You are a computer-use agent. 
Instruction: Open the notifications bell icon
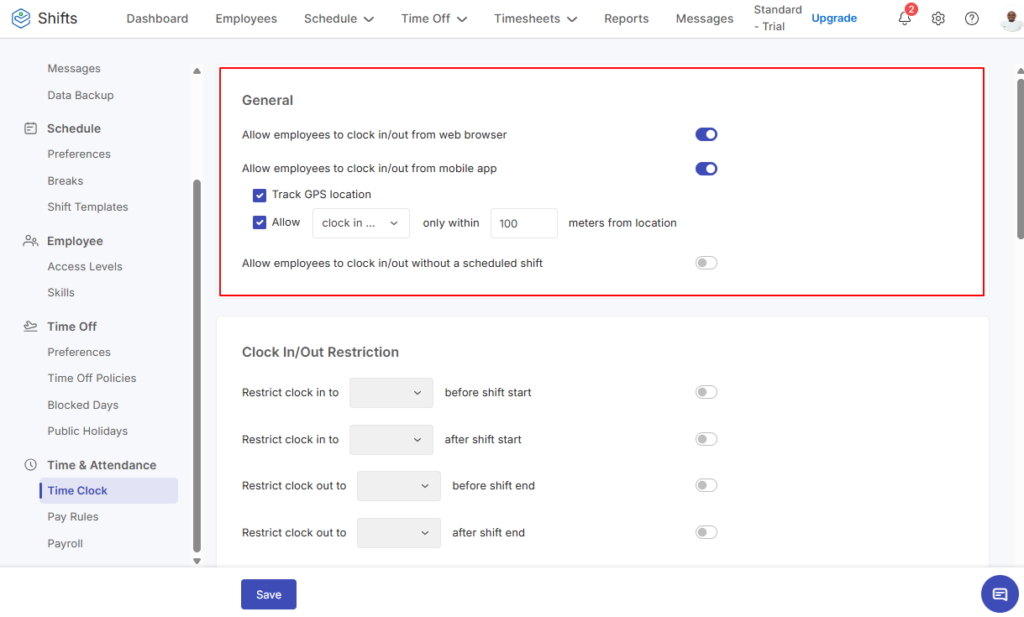point(904,18)
